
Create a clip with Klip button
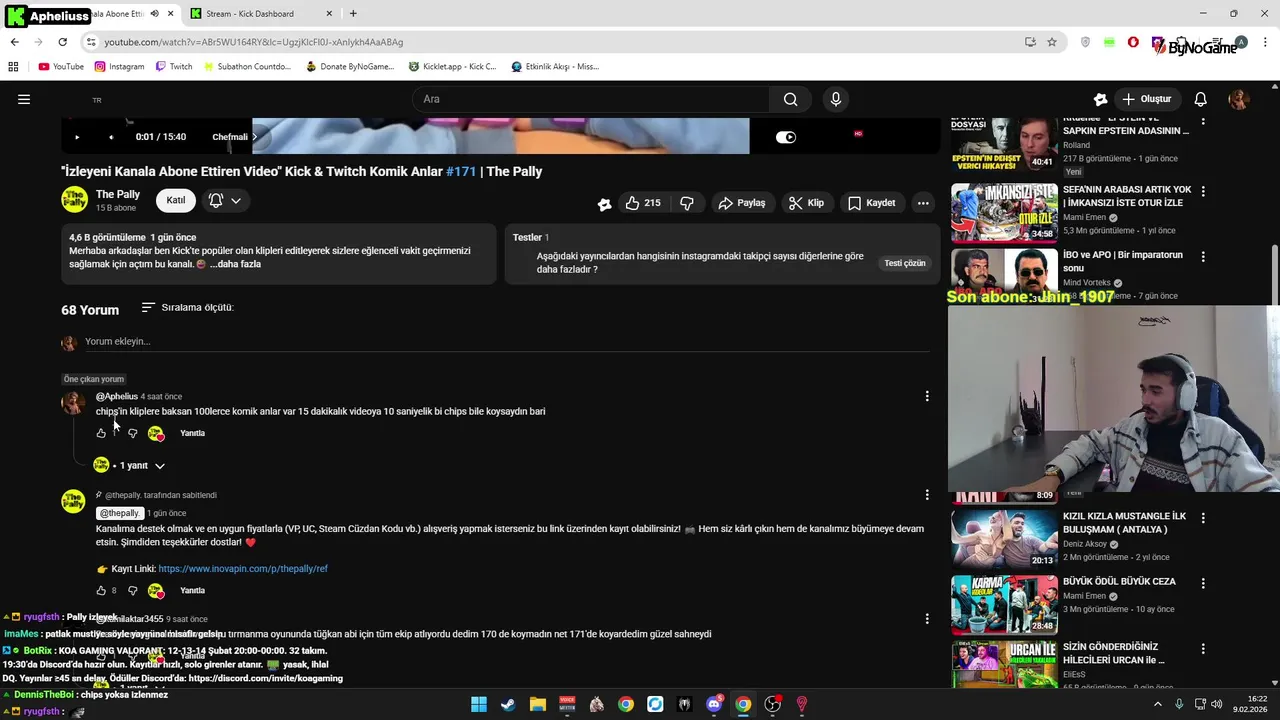pyautogui.click(x=806, y=203)
